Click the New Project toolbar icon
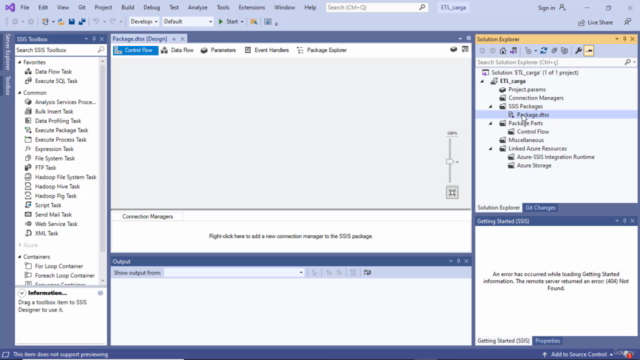 pos(45,22)
